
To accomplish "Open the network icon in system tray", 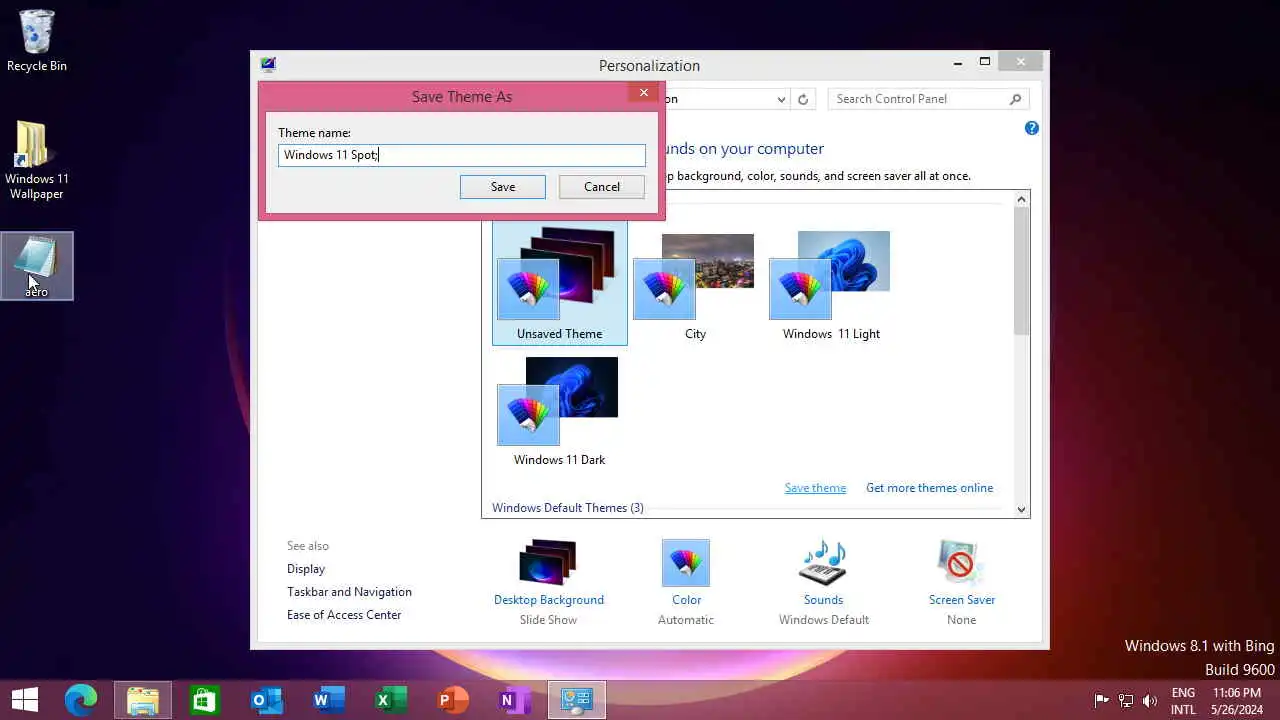I will pos(1126,701).
